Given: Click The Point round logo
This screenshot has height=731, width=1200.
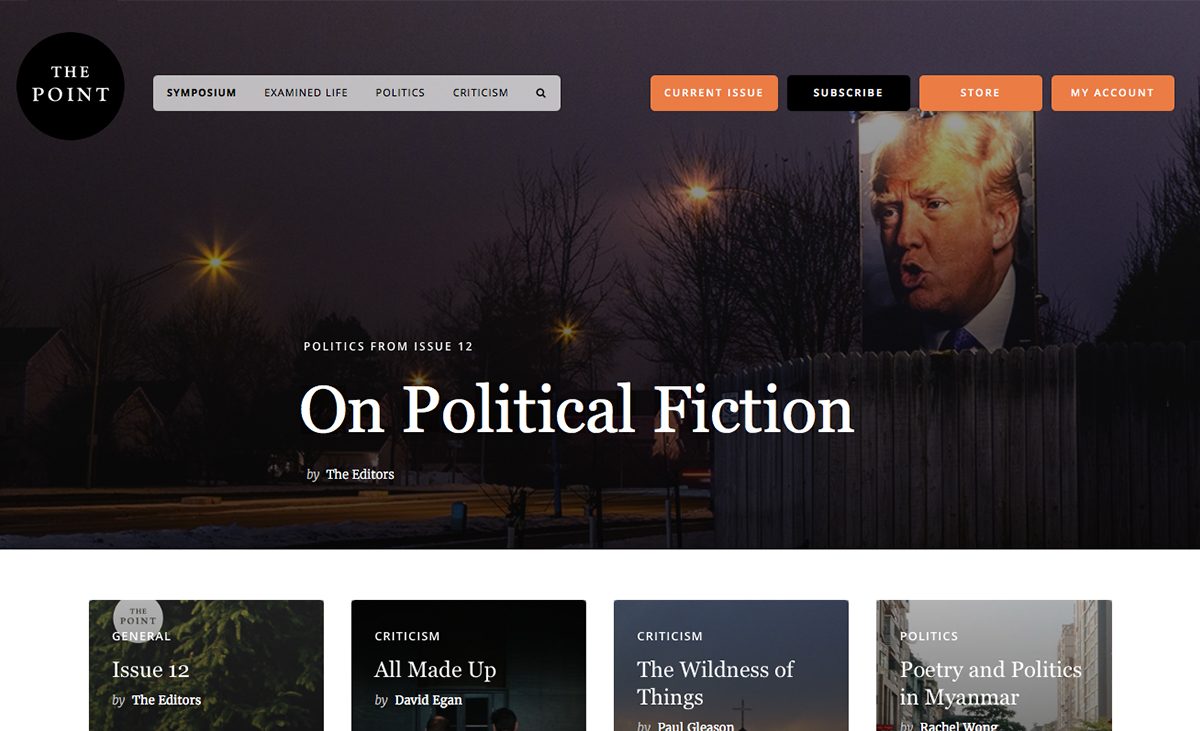Looking at the screenshot, I should pos(70,85).
